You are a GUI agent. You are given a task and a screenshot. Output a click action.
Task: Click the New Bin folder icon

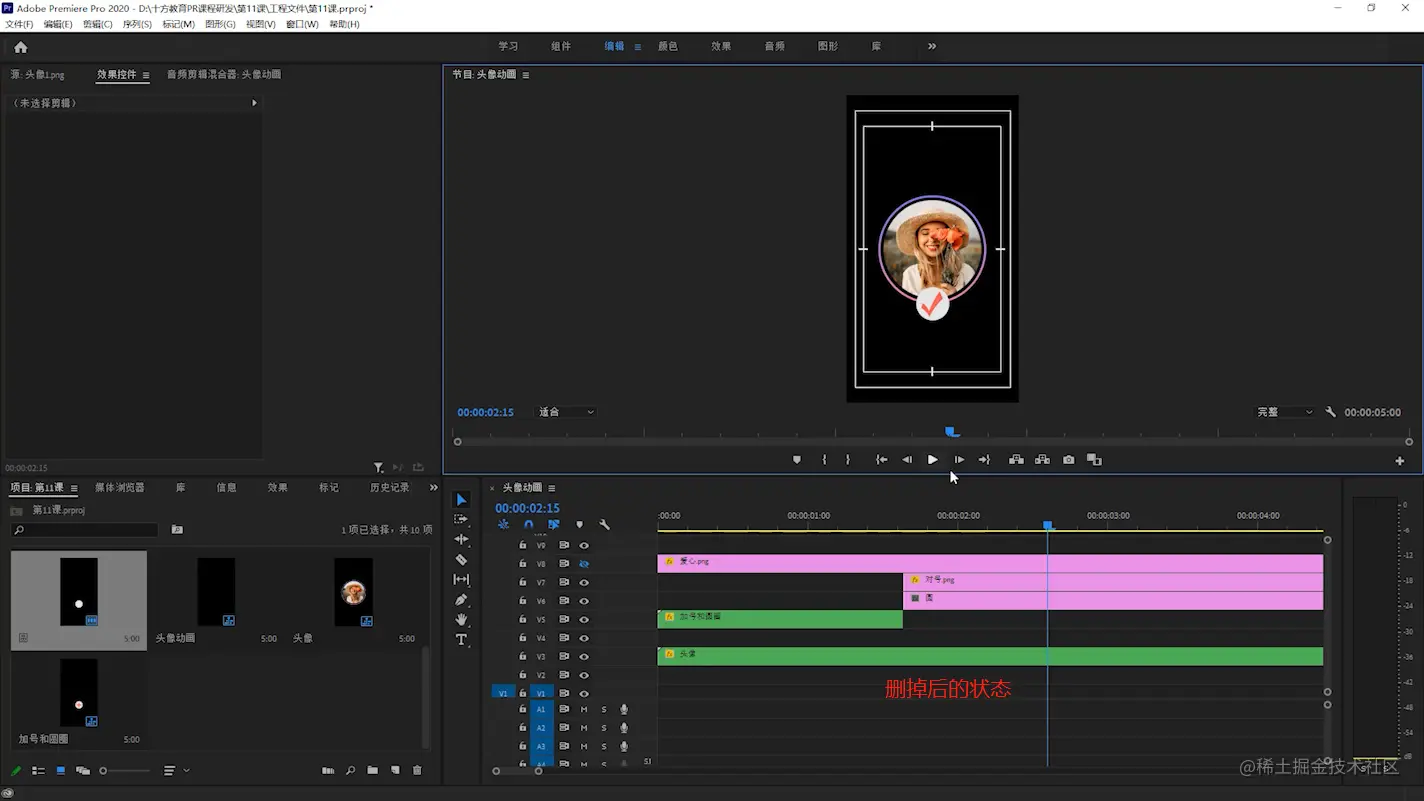click(372, 771)
